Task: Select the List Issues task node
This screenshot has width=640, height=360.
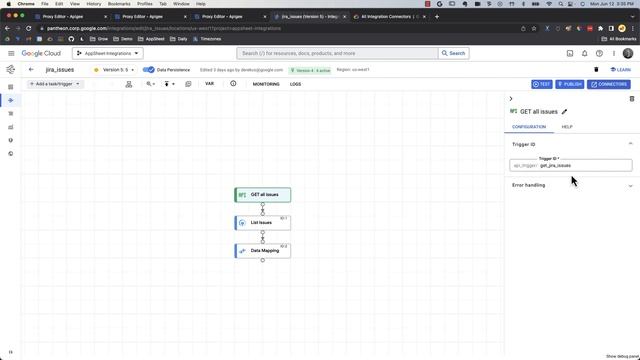Action: pyautogui.click(x=263, y=223)
